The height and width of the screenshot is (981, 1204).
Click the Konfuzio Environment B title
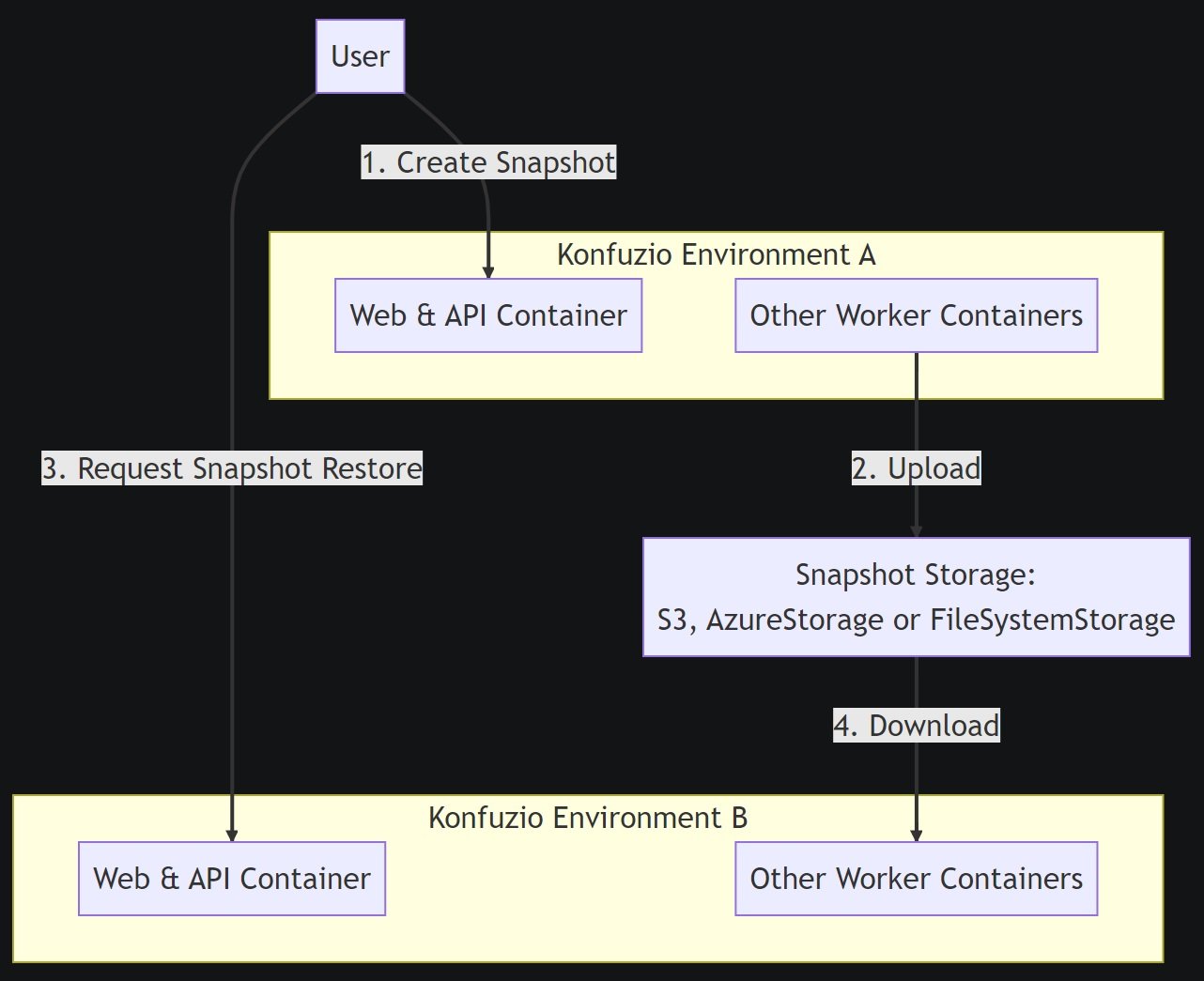[x=588, y=818]
